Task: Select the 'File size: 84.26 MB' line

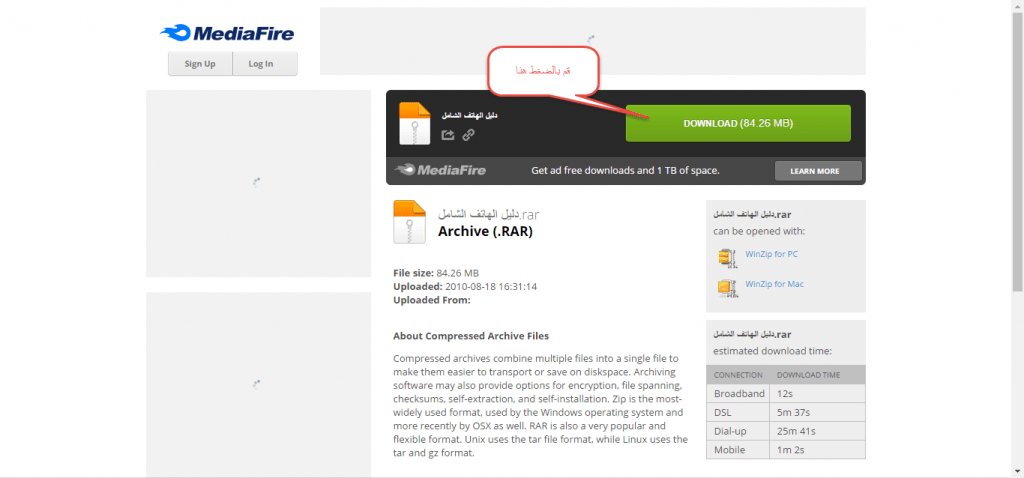Action: 436,273
